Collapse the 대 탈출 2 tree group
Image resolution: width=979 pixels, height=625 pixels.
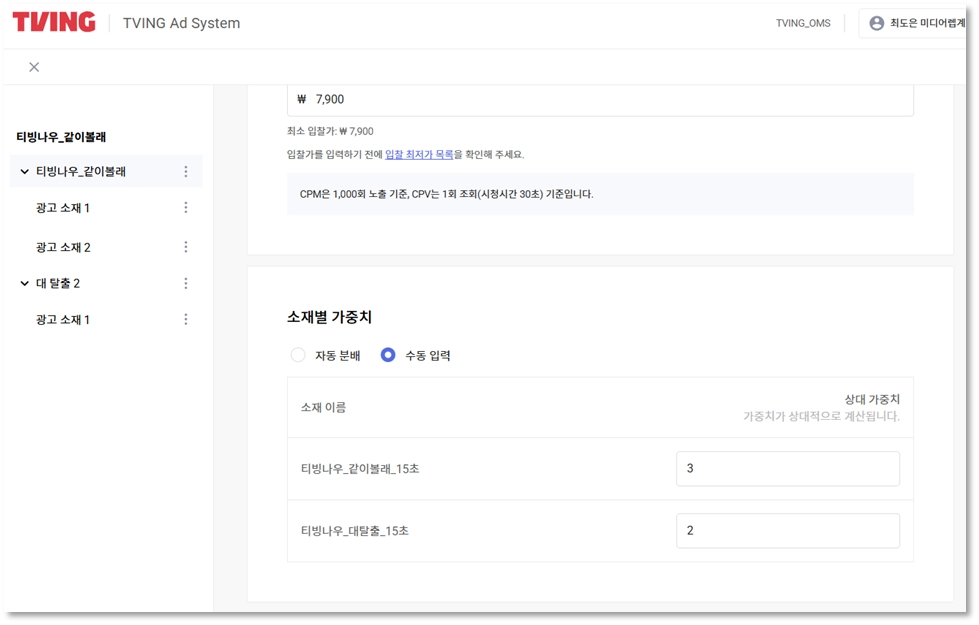tap(24, 283)
